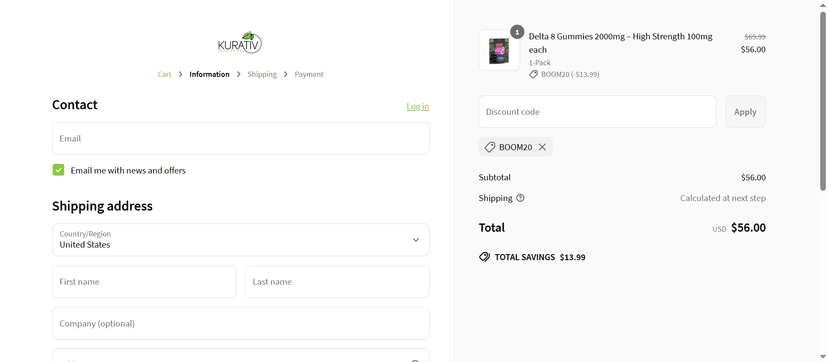Image resolution: width=828 pixels, height=362 pixels.
Task: Click the Delta 8 Gummies product thumbnail
Action: [x=499, y=50]
